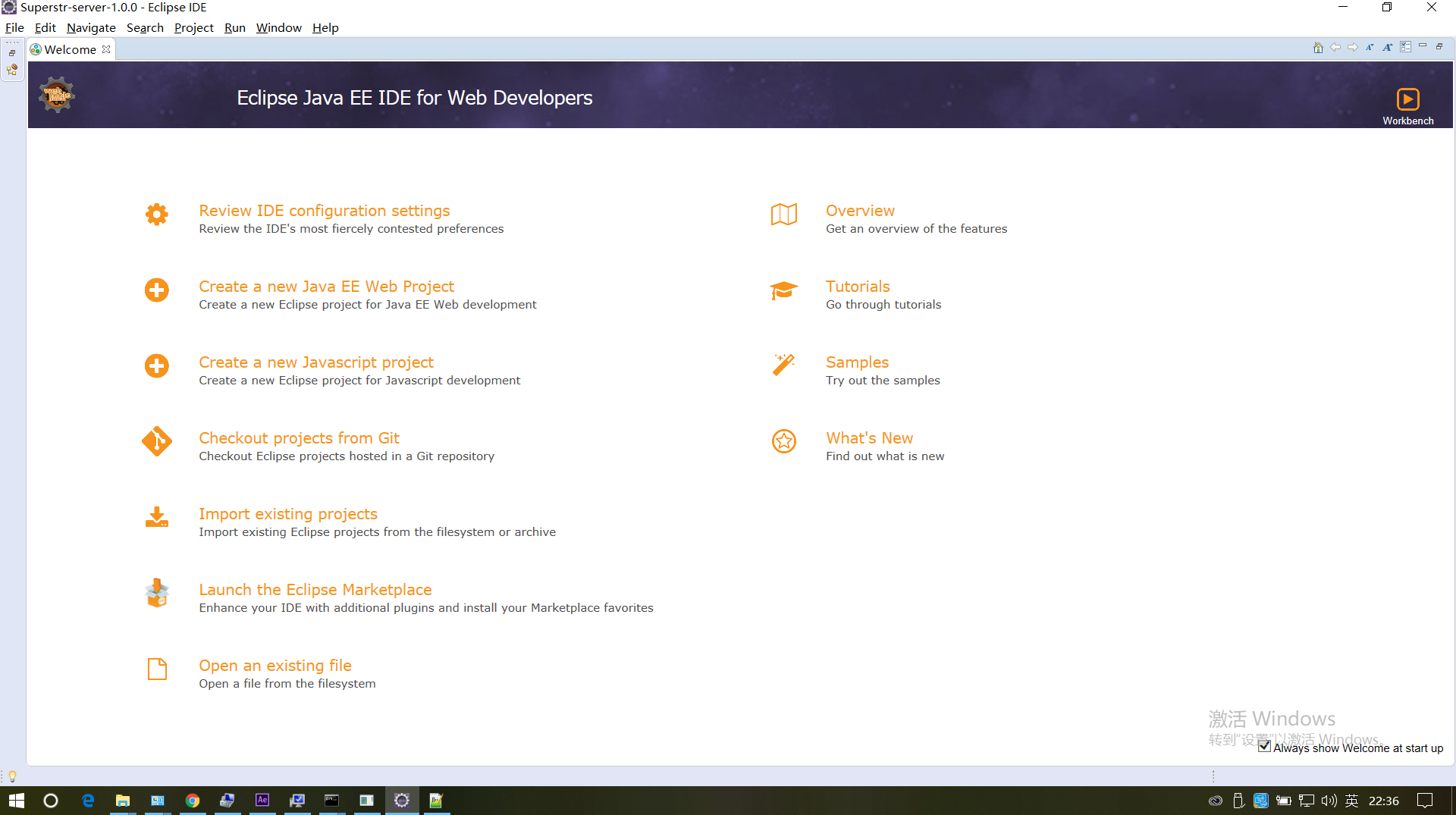Click the Eclipse Marketplace box icon
The height and width of the screenshot is (815, 1456).
pos(157,593)
